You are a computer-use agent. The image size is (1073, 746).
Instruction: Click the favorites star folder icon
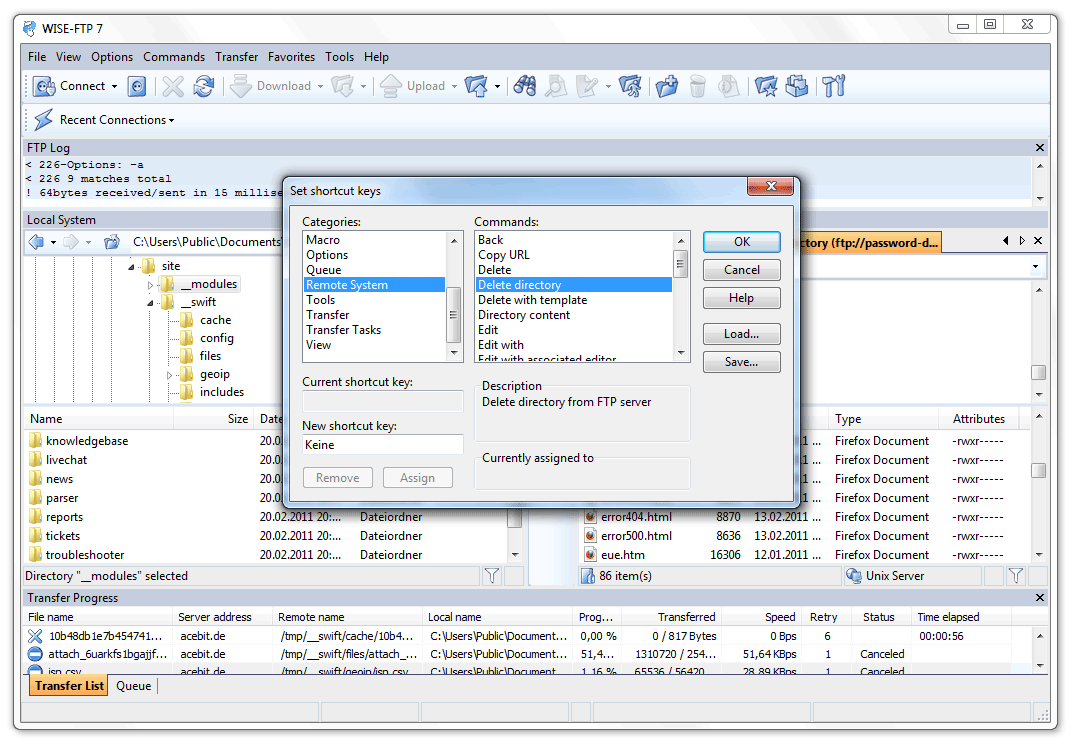(766, 87)
